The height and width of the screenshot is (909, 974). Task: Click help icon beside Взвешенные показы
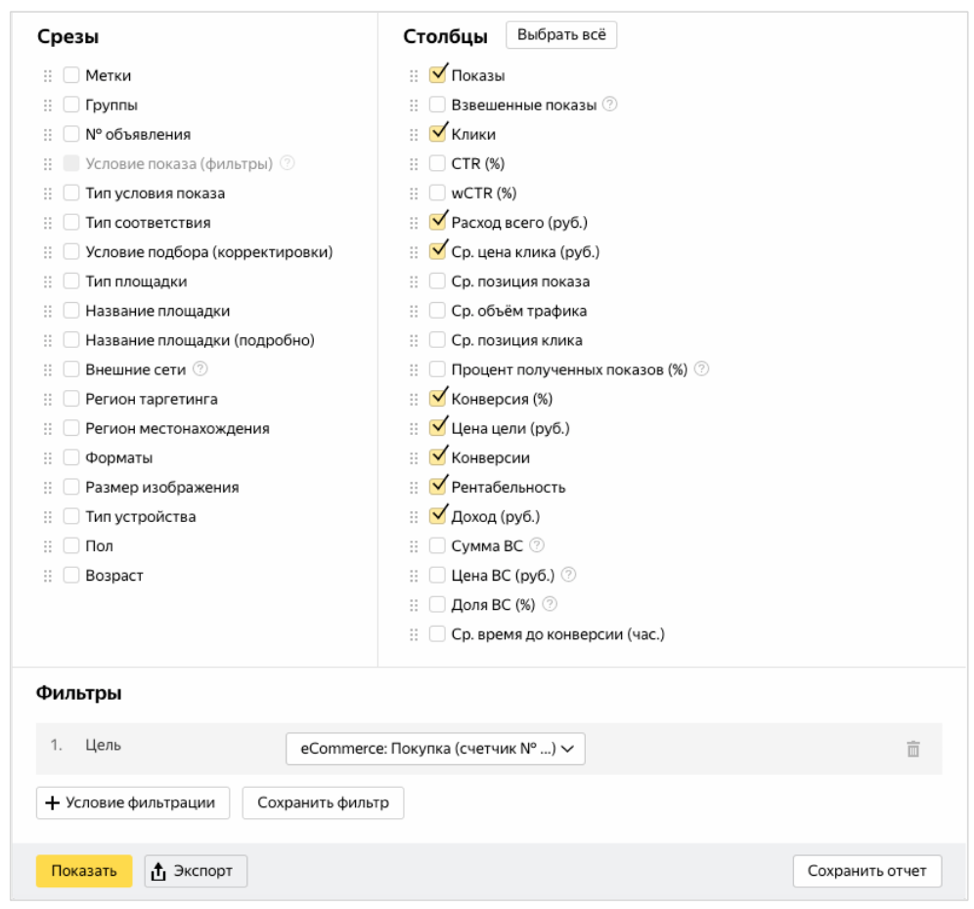pos(610,104)
